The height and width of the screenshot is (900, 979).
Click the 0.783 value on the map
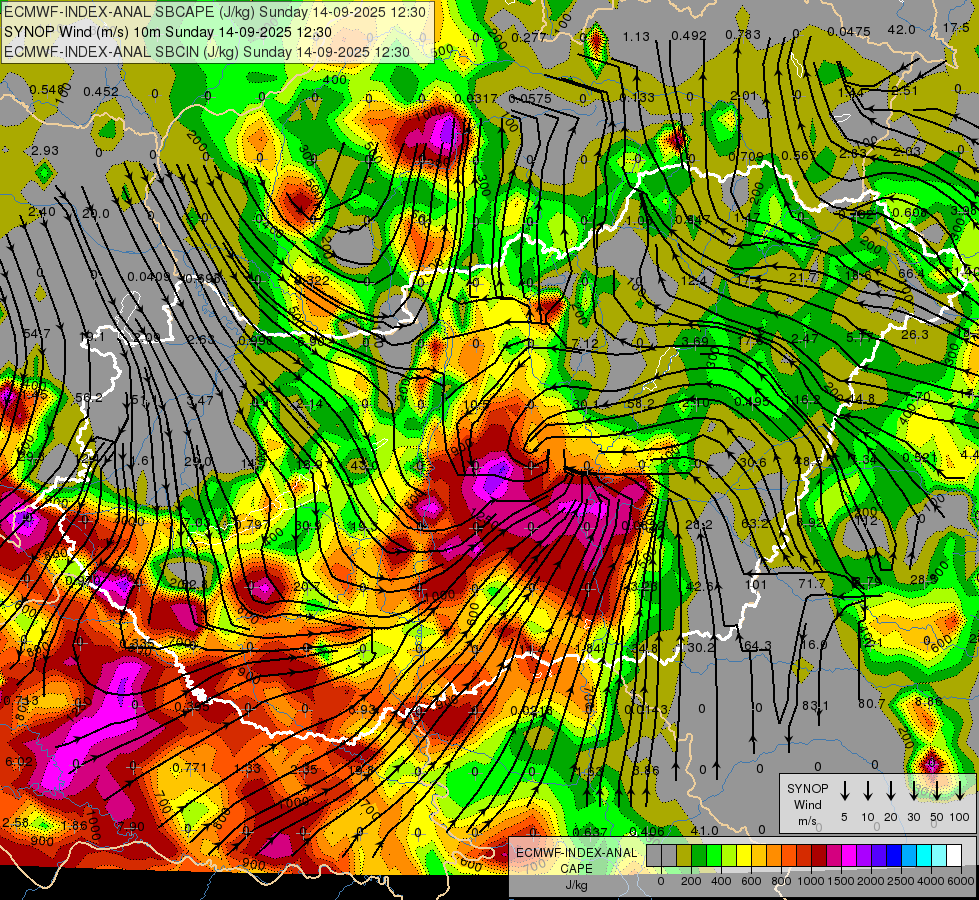coord(743,34)
